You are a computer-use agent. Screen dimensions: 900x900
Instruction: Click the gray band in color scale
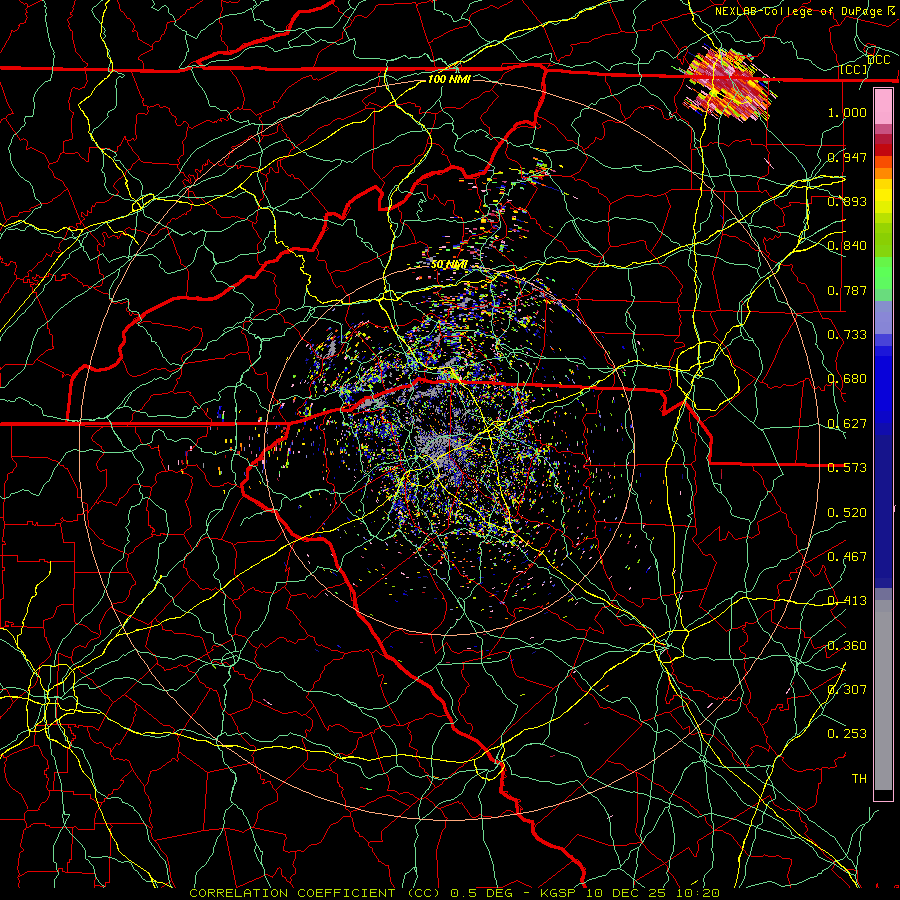click(x=883, y=695)
